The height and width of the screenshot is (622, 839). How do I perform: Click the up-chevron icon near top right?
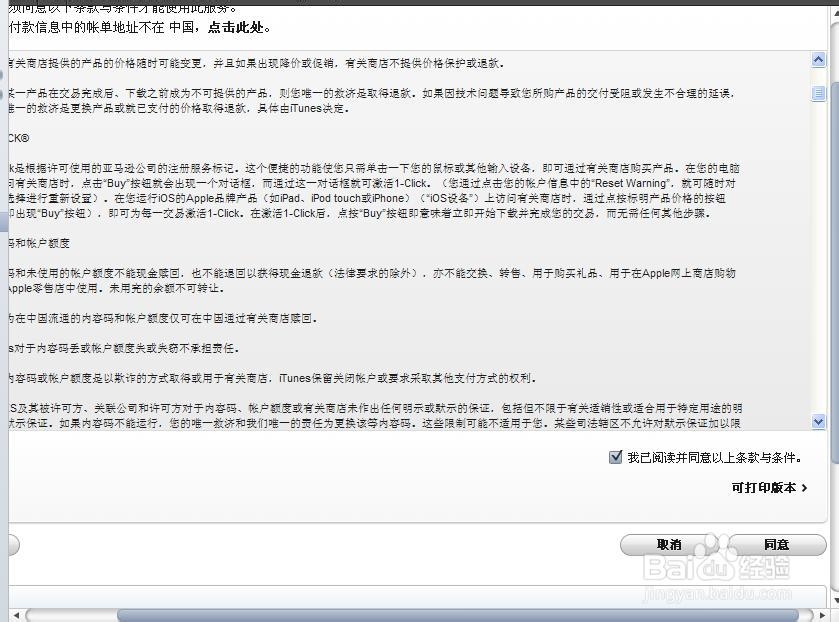819,59
